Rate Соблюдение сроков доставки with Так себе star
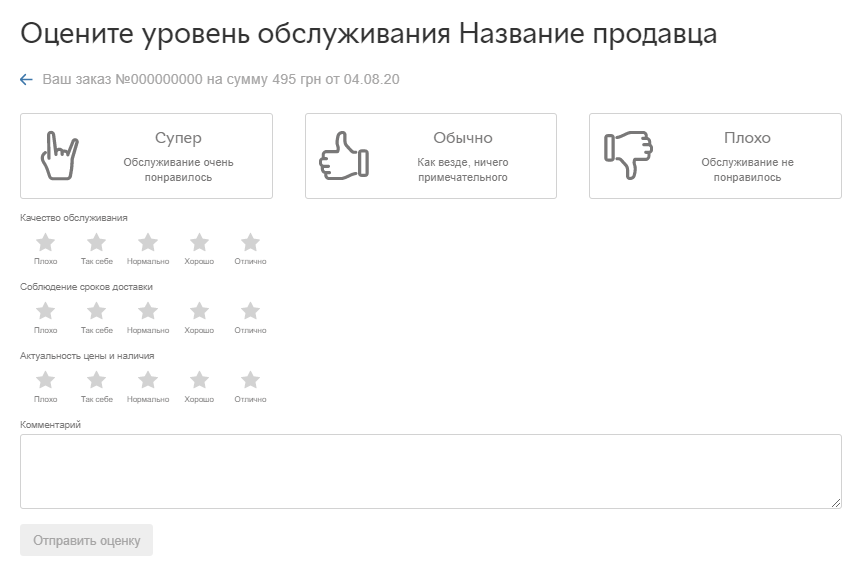Viewport: 853px width, 574px height. (97, 311)
